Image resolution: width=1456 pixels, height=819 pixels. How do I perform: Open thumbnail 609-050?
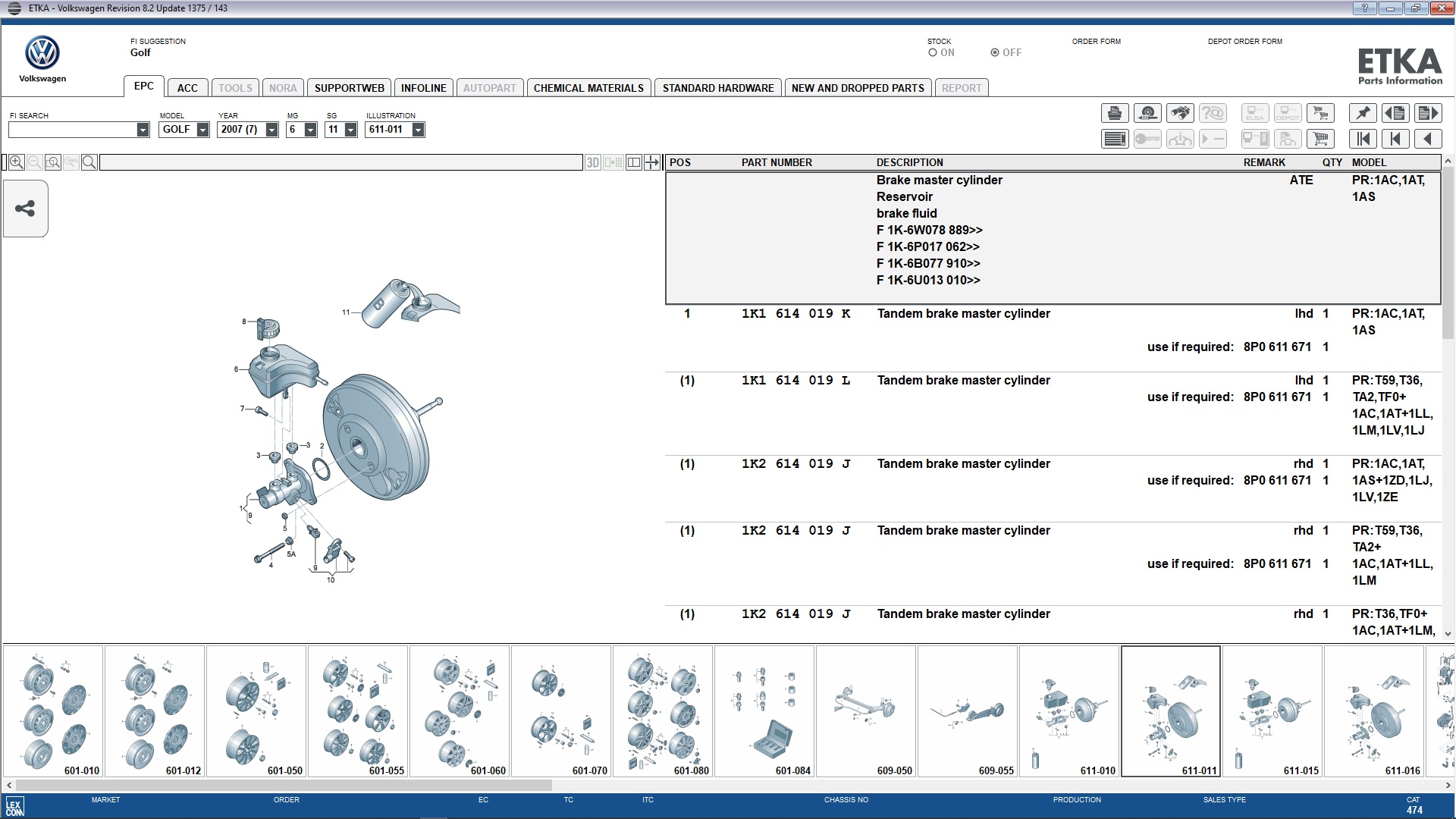(x=866, y=711)
